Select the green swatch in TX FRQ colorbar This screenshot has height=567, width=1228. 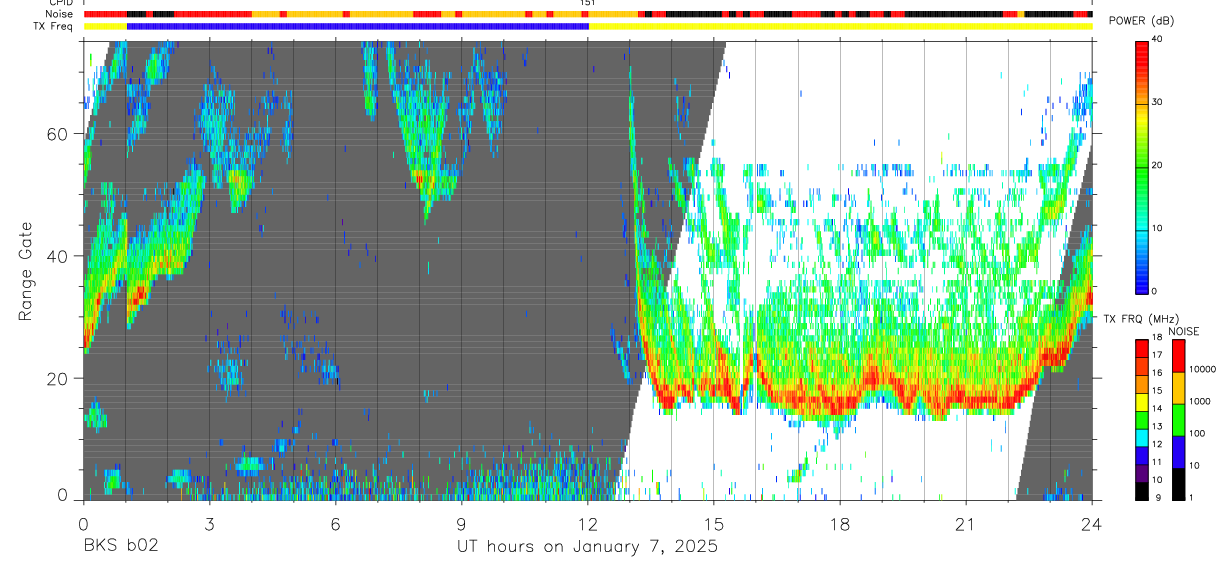pyautogui.click(x=1141, y=420)
